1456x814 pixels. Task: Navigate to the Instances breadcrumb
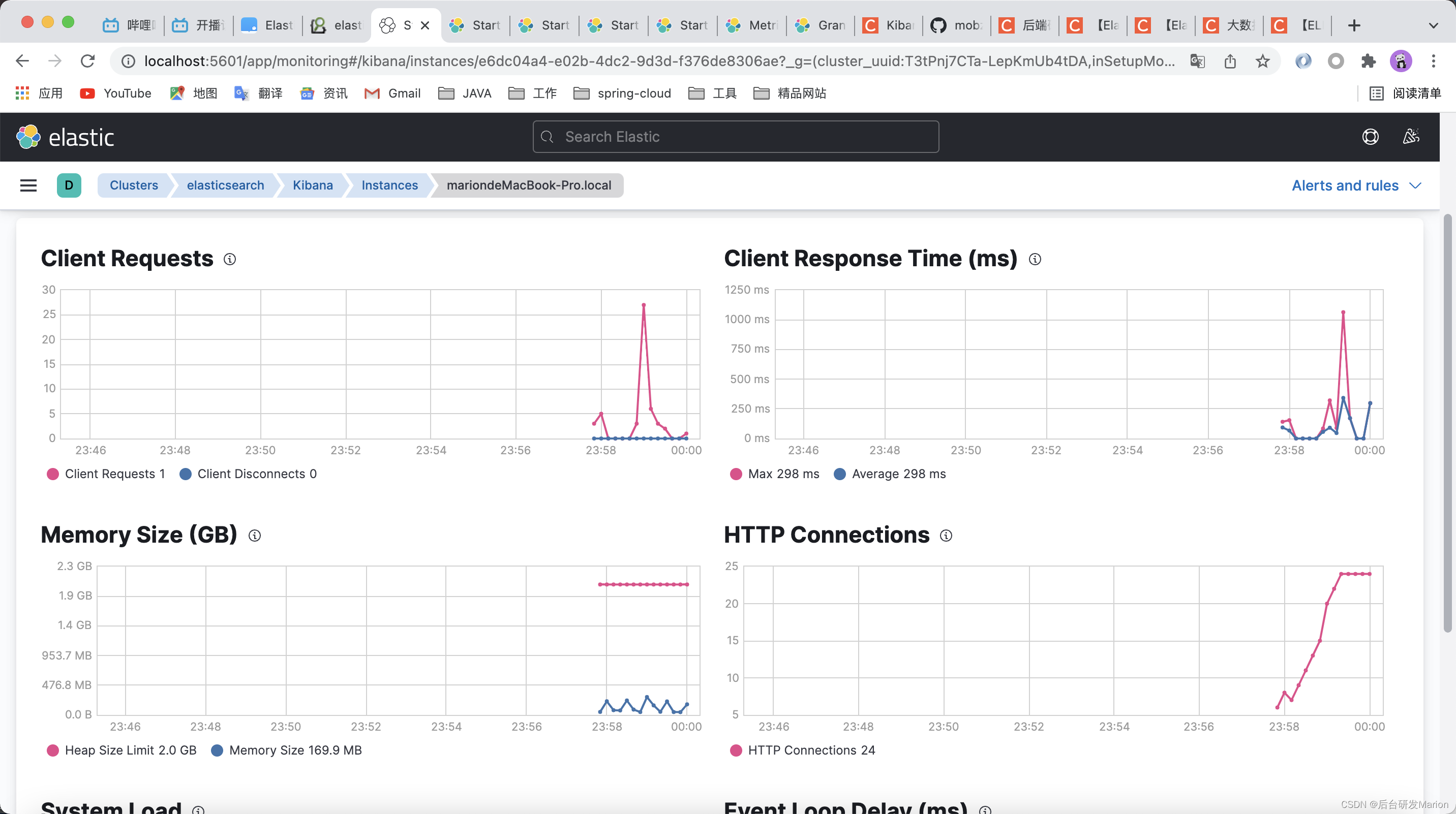pyautogui.click(x=389, y=185)
